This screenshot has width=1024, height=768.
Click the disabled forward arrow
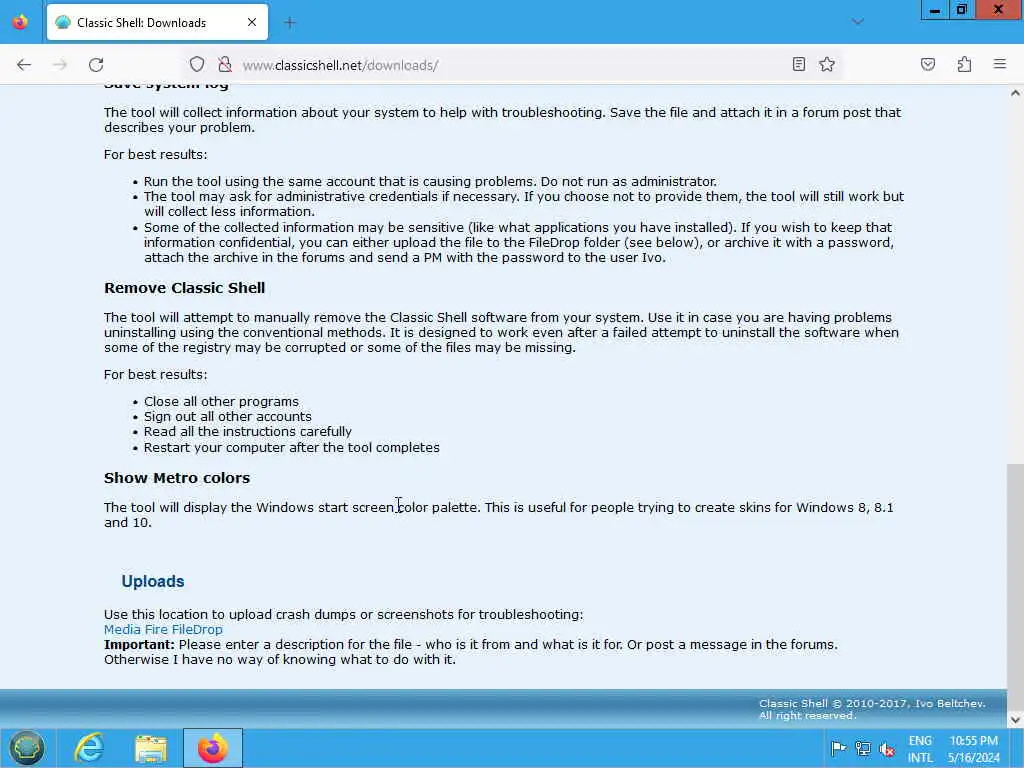tap(60, 65)
